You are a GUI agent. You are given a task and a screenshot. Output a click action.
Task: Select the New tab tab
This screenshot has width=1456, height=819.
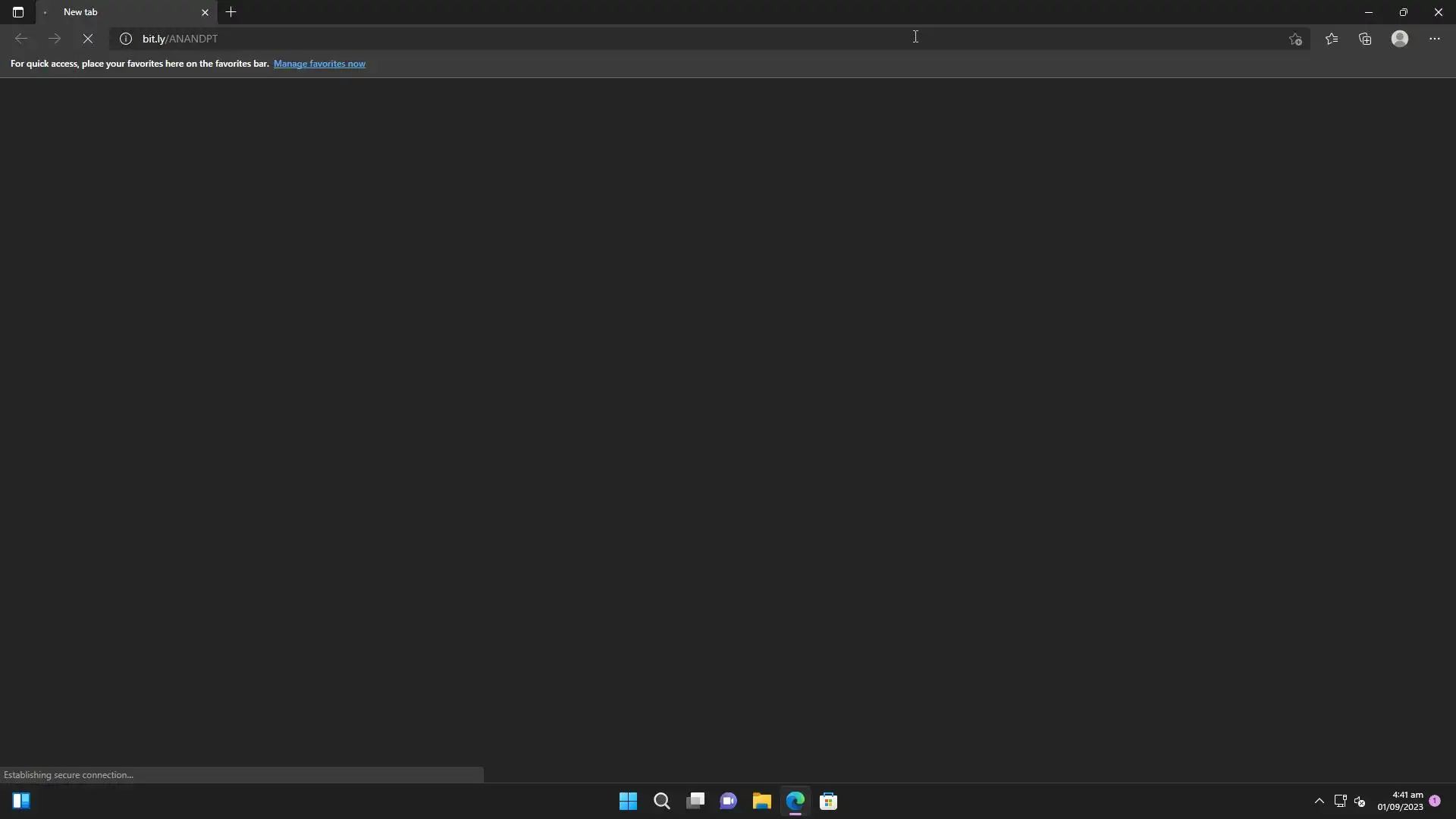114,12
